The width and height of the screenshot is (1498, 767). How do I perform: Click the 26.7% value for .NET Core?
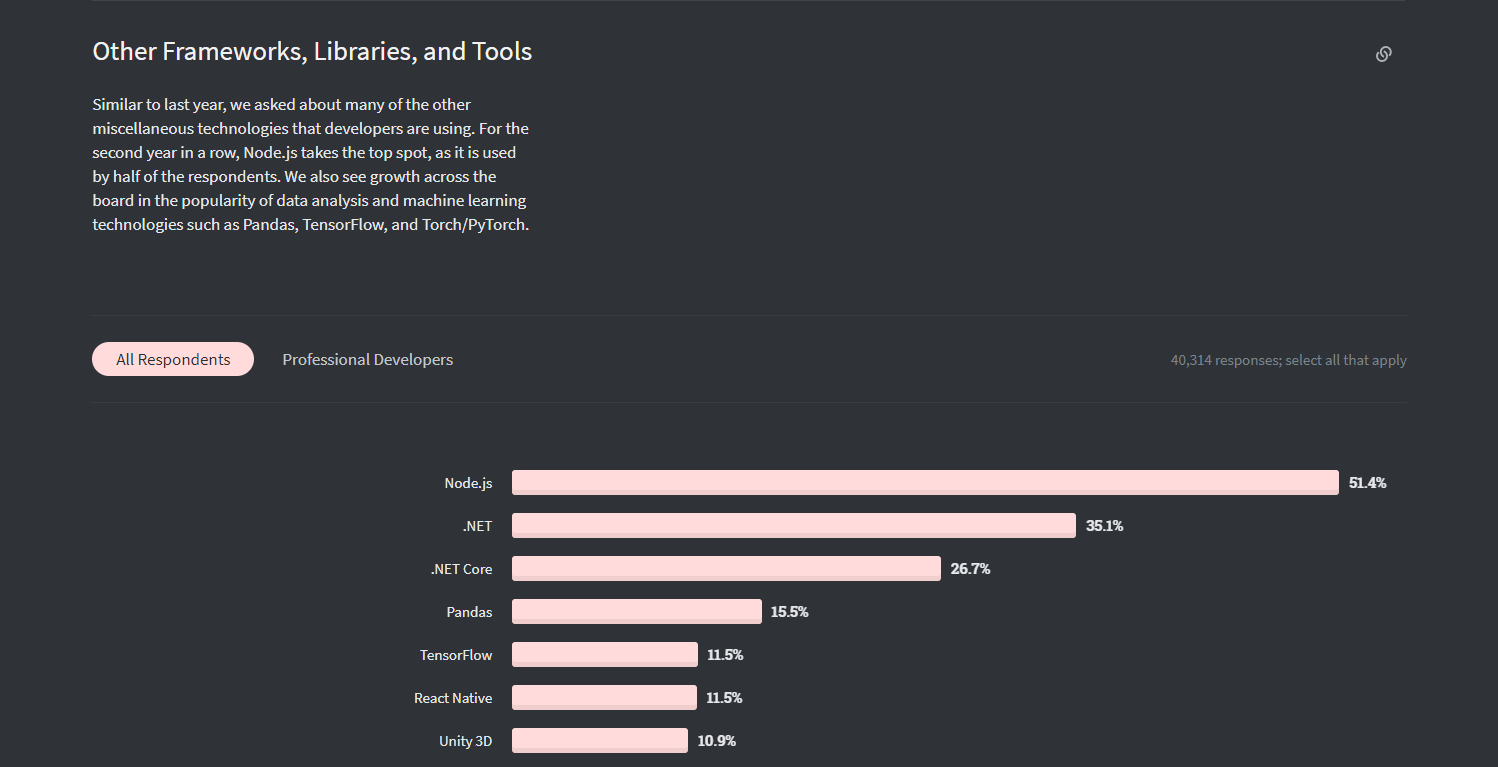click(x=970, y=569)
